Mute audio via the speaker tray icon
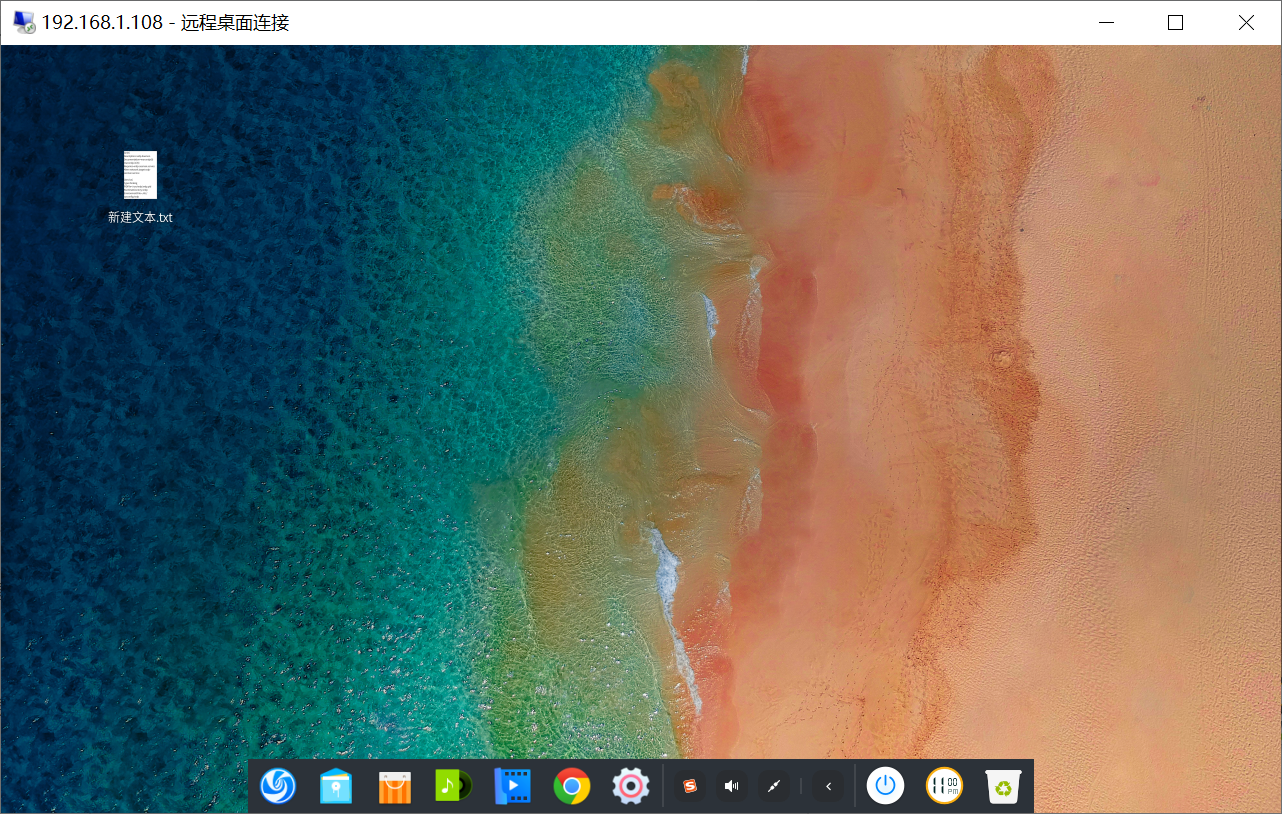 731,786
